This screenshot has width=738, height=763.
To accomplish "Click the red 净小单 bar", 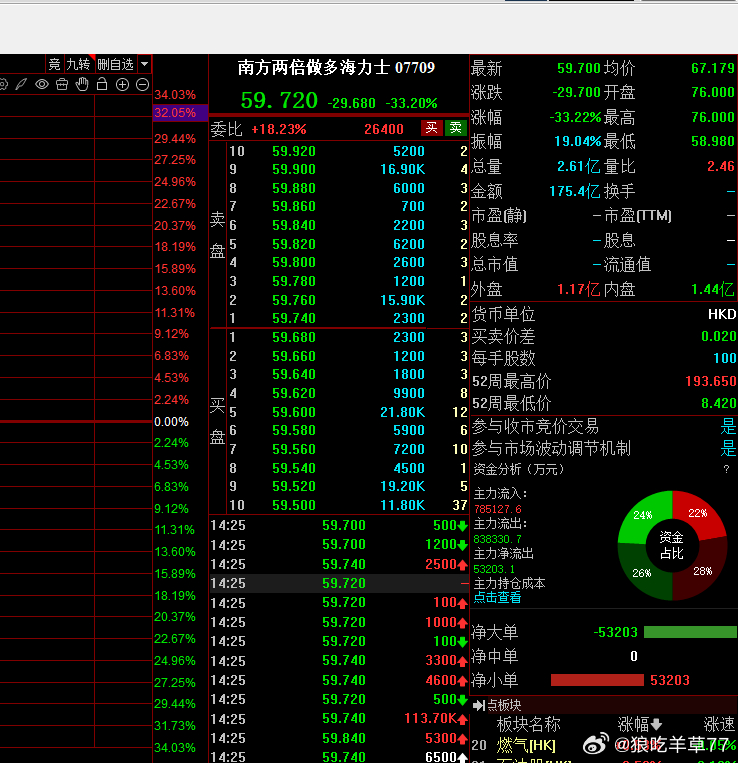I will coord(597,680).
